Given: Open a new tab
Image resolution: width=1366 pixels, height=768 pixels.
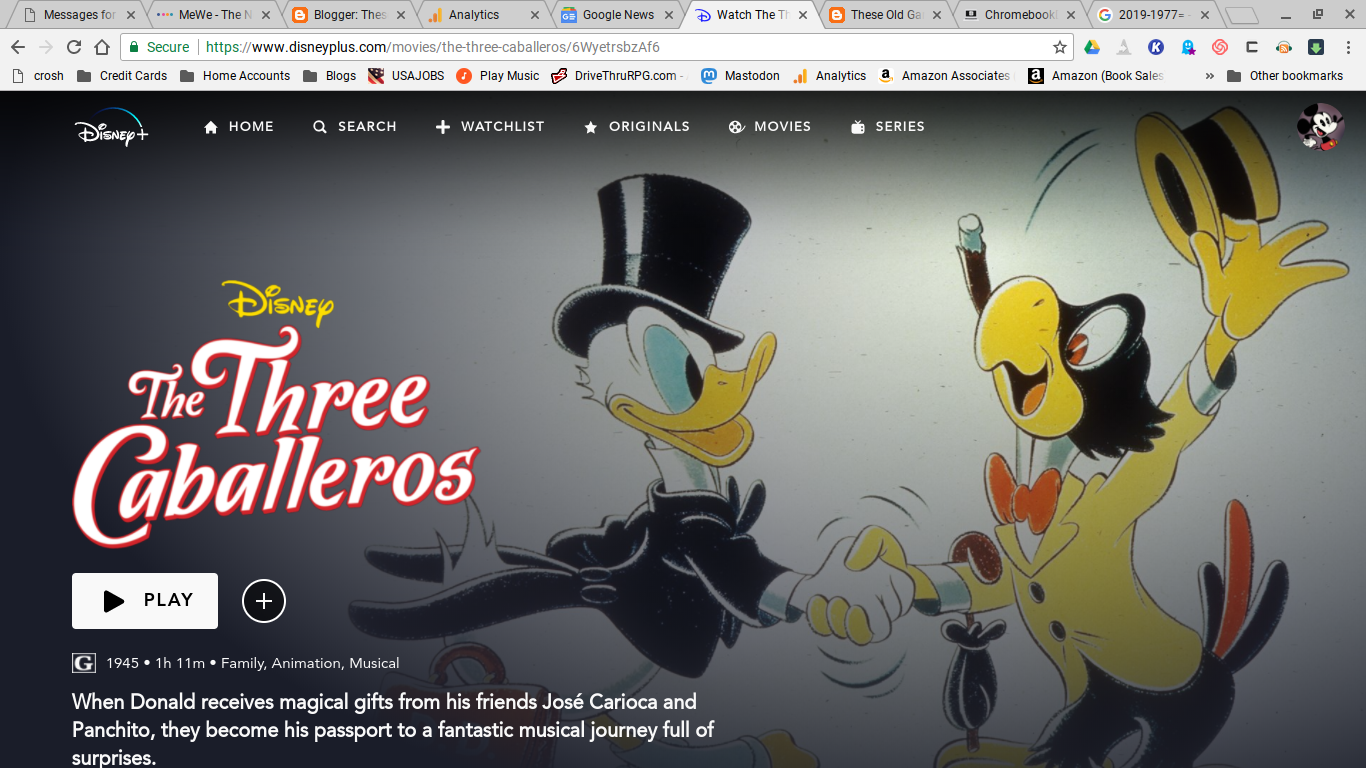Looking at the screenshot, I should pos(1242,16).
